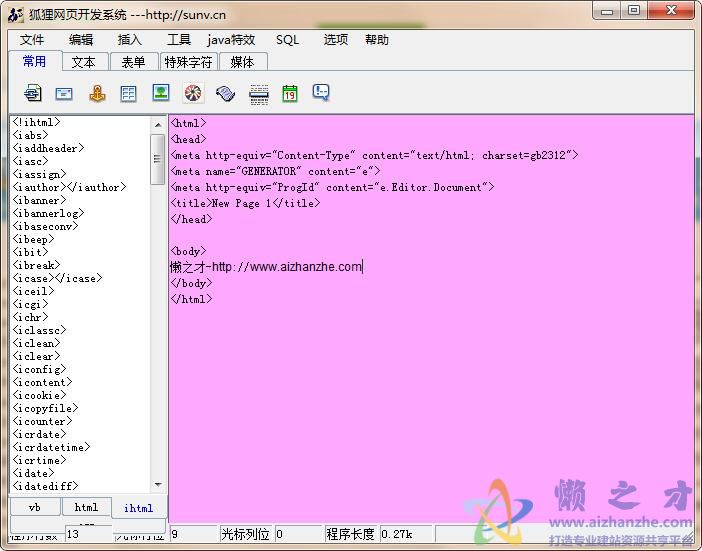Insert a named anchor with anchor icon
Screen dimensions: 702x551
pos(97,93)
